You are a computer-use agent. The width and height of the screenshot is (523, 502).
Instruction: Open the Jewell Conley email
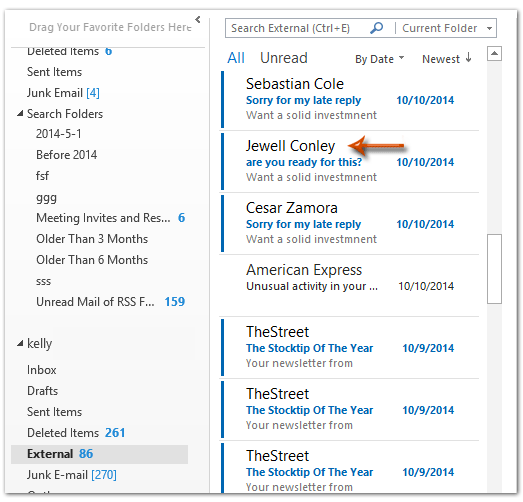coord(349,161)
